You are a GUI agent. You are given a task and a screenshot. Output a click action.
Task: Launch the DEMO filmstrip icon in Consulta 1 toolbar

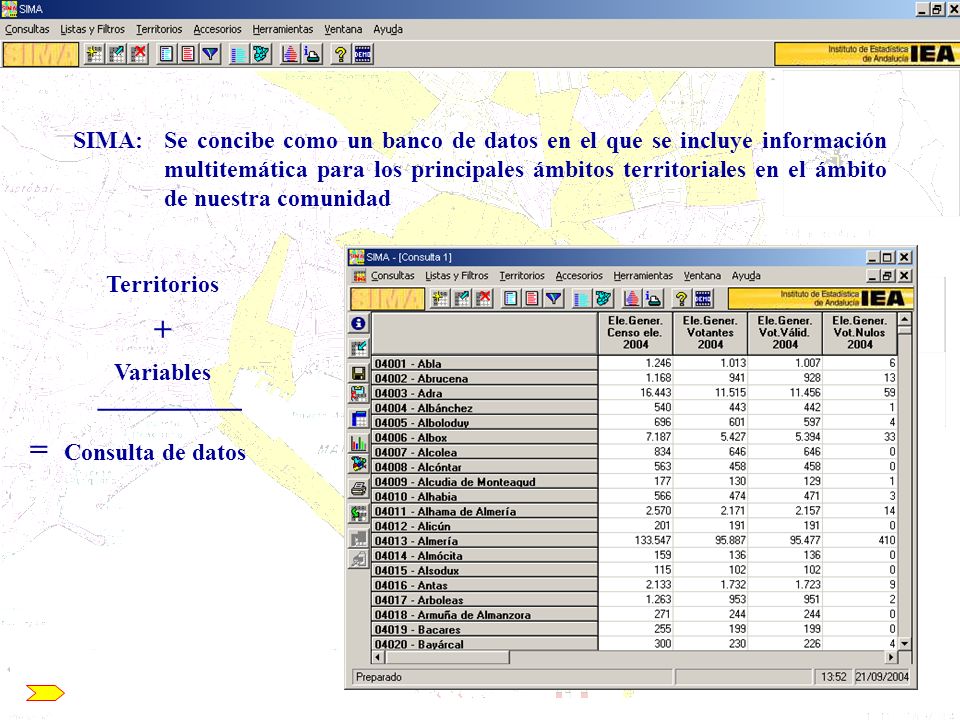coord(703,299)
